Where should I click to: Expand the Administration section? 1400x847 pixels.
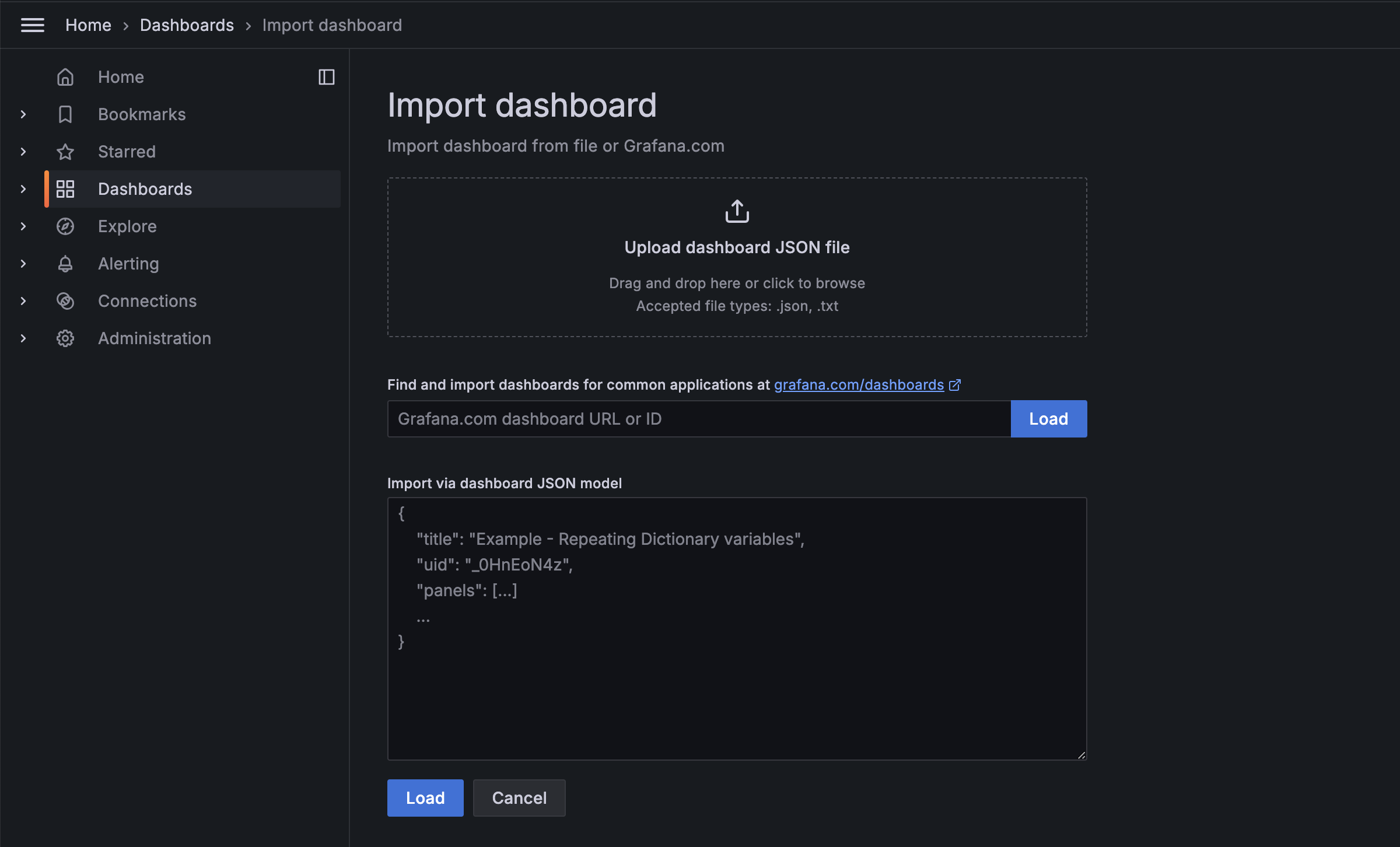pos(23,338)
